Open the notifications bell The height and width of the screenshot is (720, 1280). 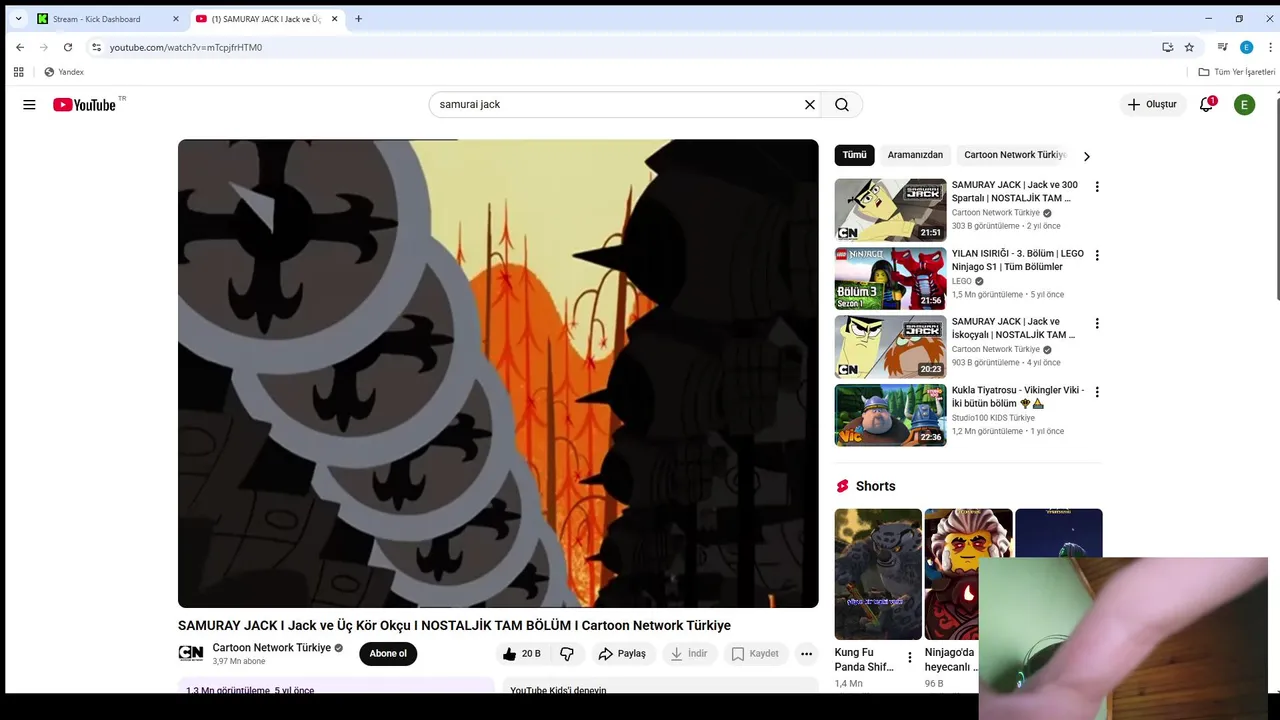[1206, 105]
